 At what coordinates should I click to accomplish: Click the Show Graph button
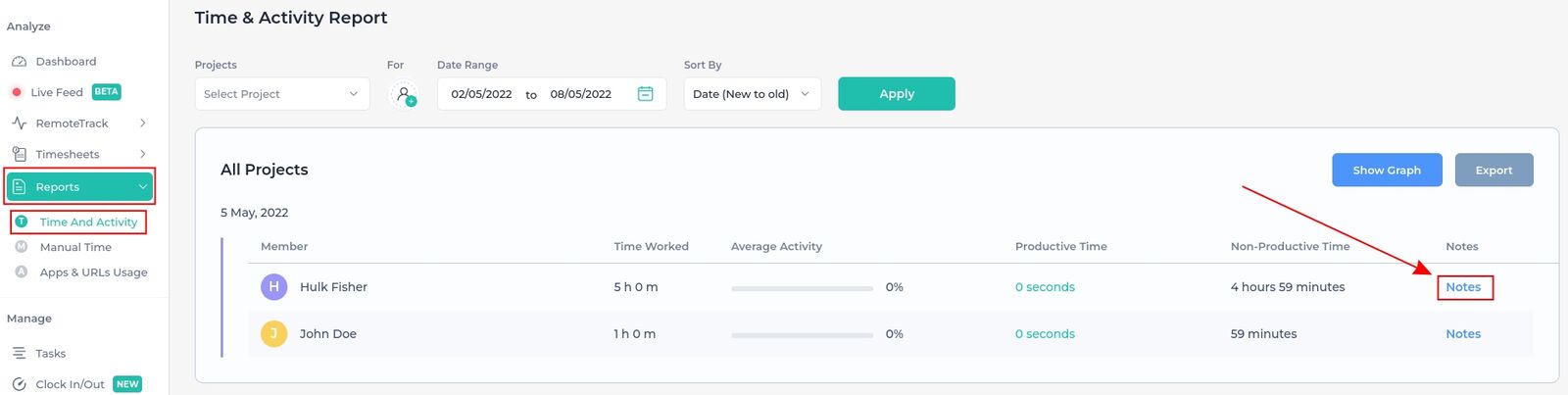[1387, 170]
